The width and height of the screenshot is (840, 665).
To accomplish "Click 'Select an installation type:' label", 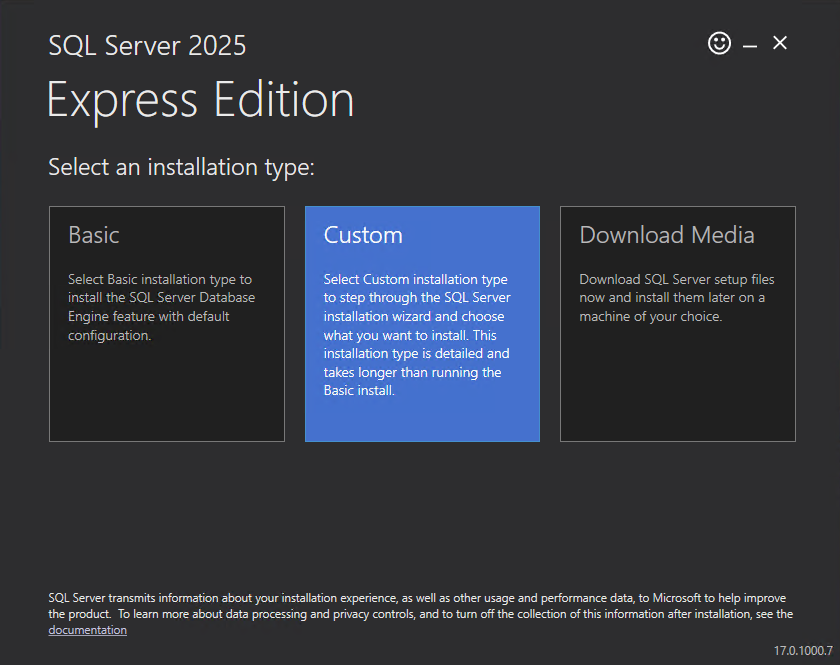I will pos(182,167).
